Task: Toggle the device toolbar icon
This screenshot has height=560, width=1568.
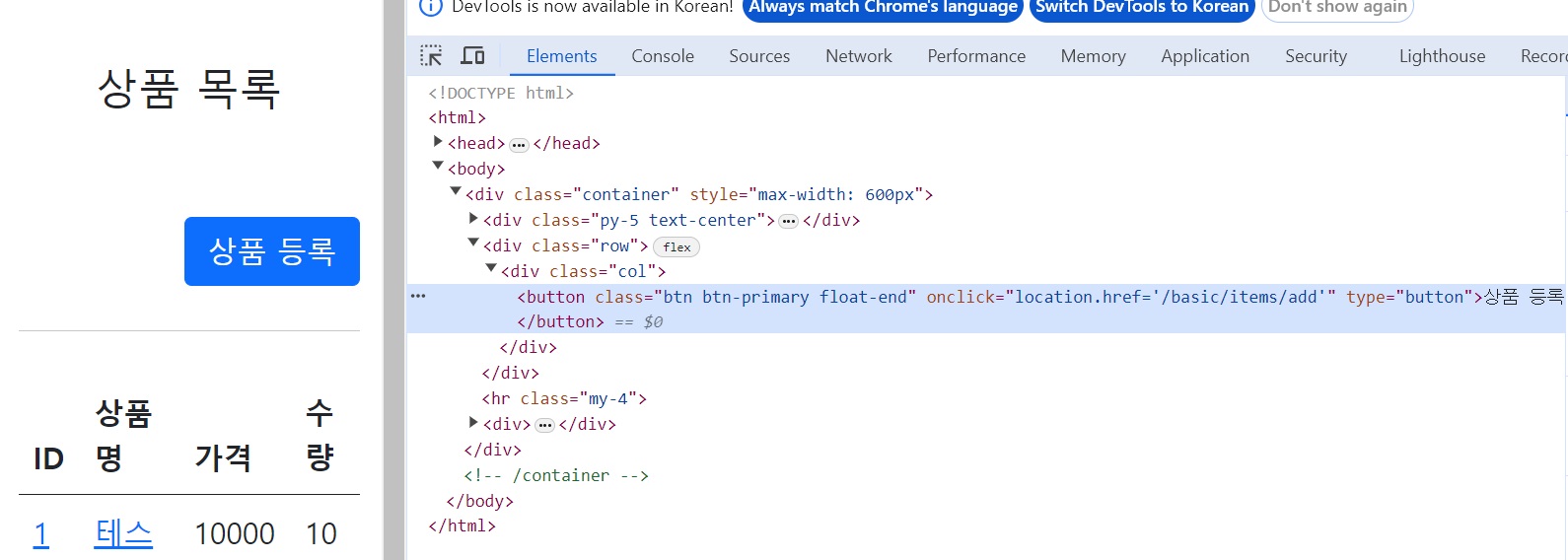Action: (473, 56)
